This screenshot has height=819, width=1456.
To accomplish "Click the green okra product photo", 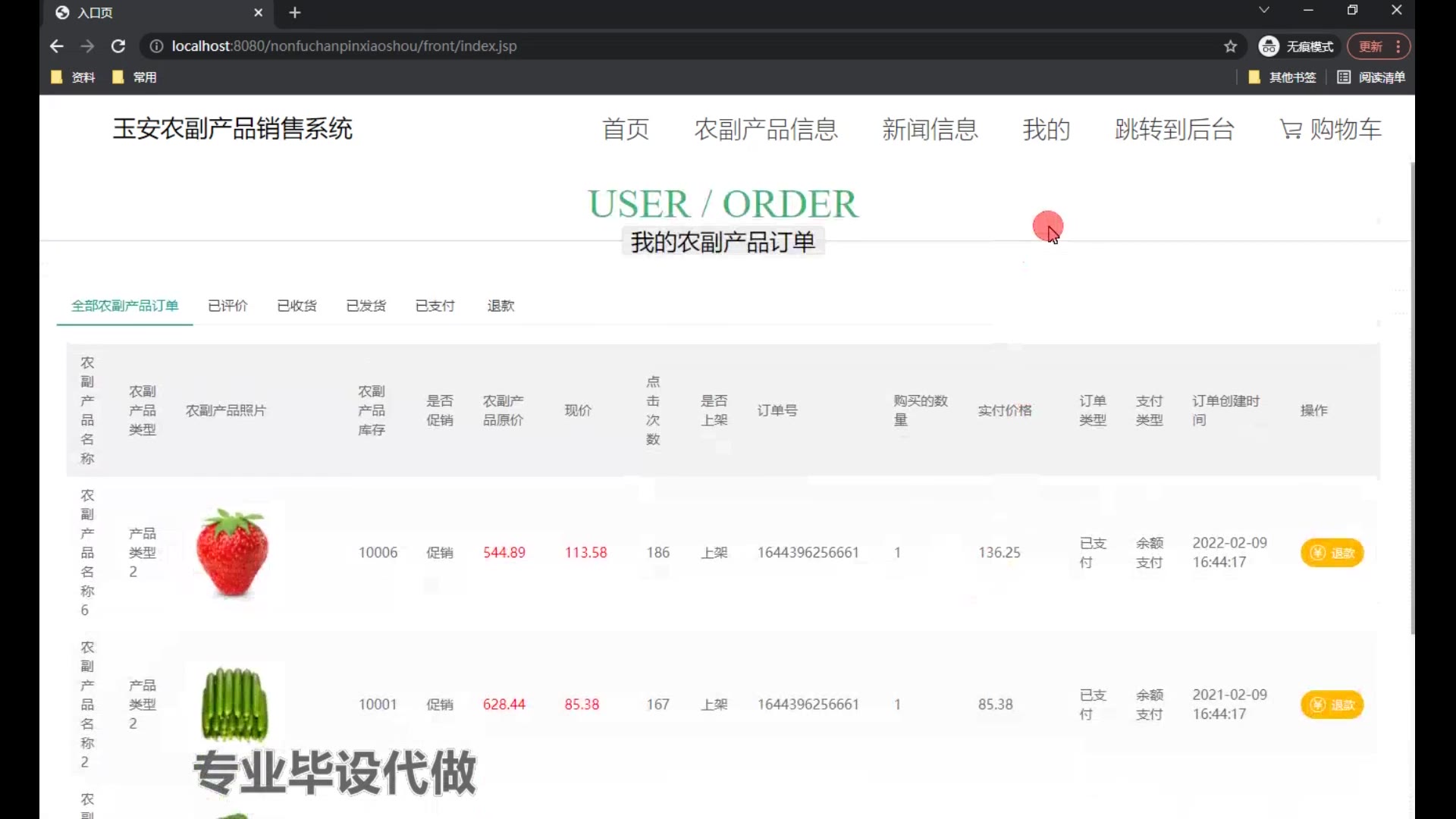I will [234, 704].
